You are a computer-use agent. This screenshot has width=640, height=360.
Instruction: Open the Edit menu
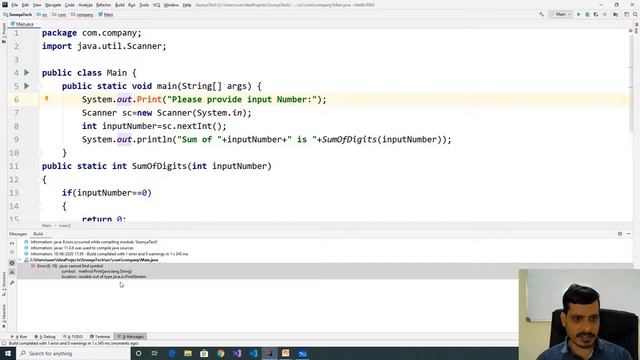pyautogui.click(x=25, y=5)
